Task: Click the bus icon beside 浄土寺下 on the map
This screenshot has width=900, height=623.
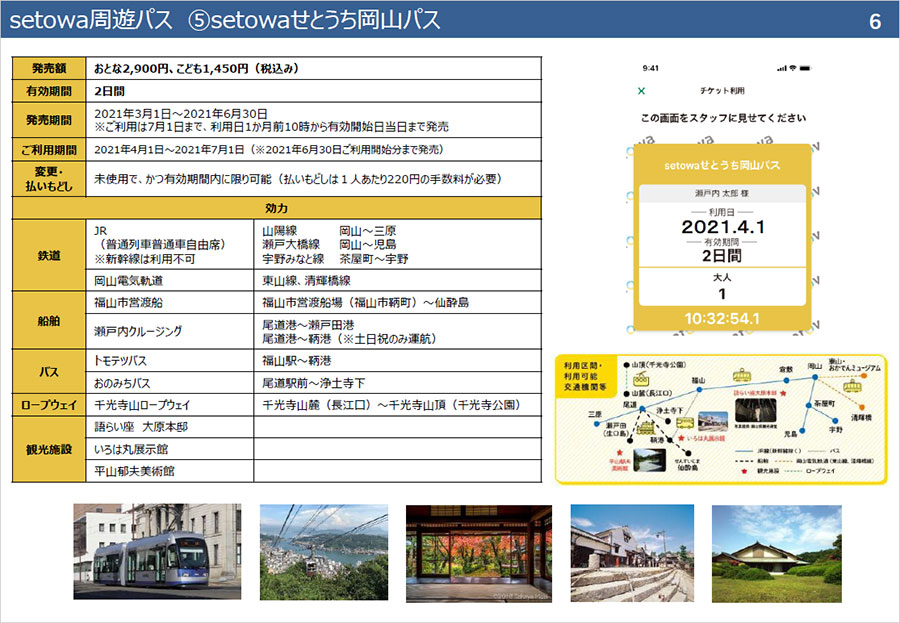Action: click(685, 423)
